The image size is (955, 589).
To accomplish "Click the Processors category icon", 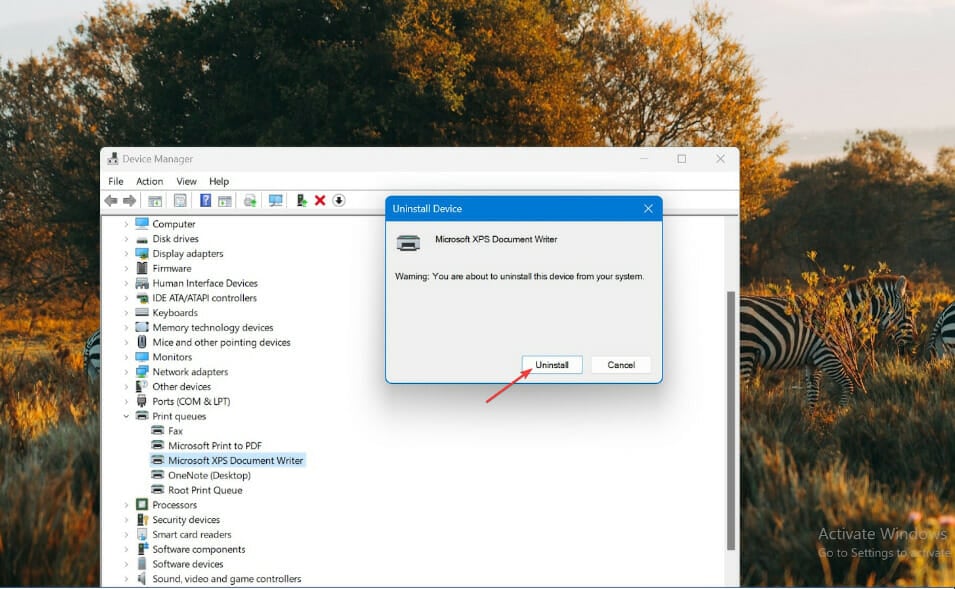I will click(x=142, y=504).
